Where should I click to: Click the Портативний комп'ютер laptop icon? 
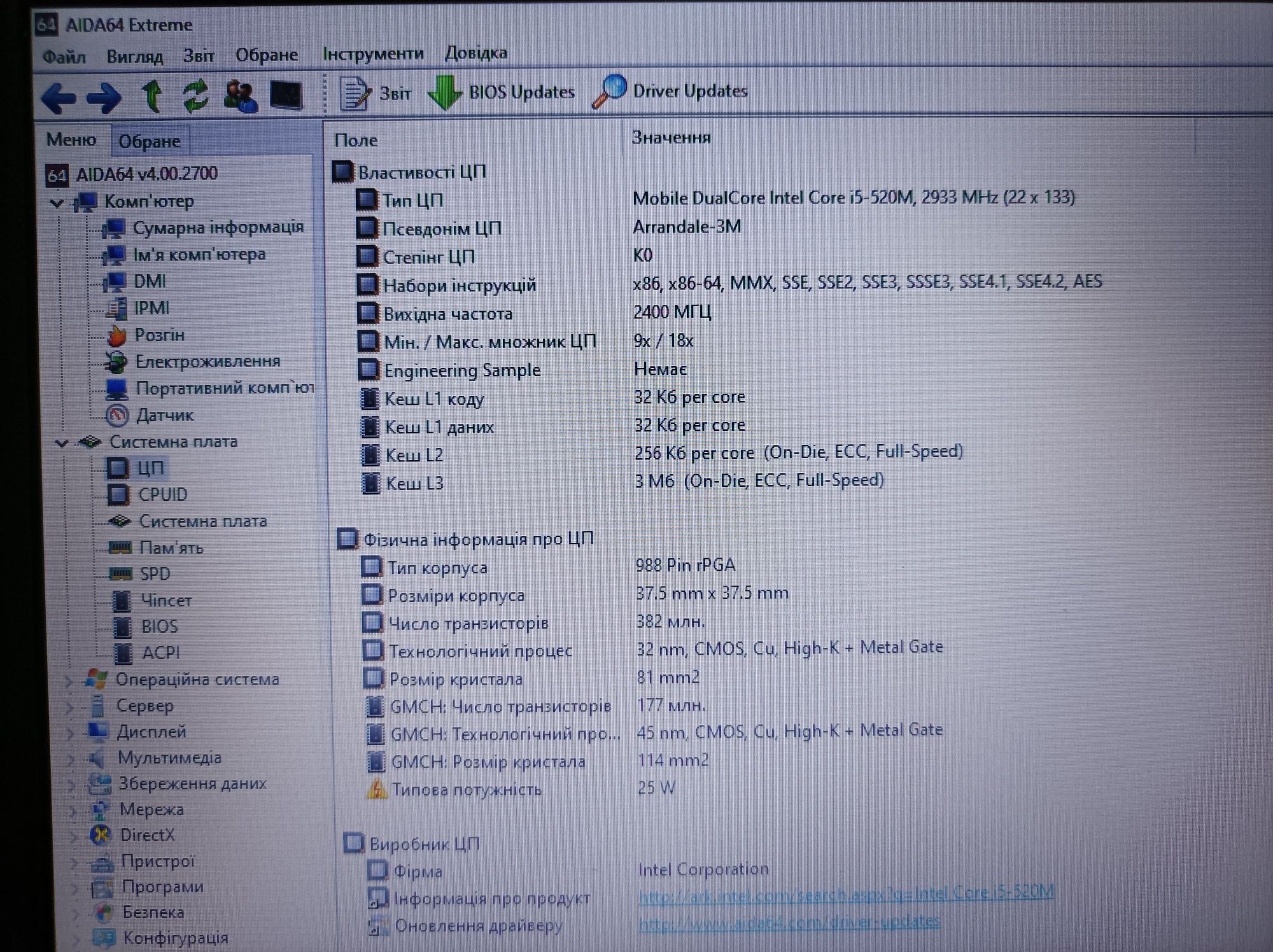[116, 388]
